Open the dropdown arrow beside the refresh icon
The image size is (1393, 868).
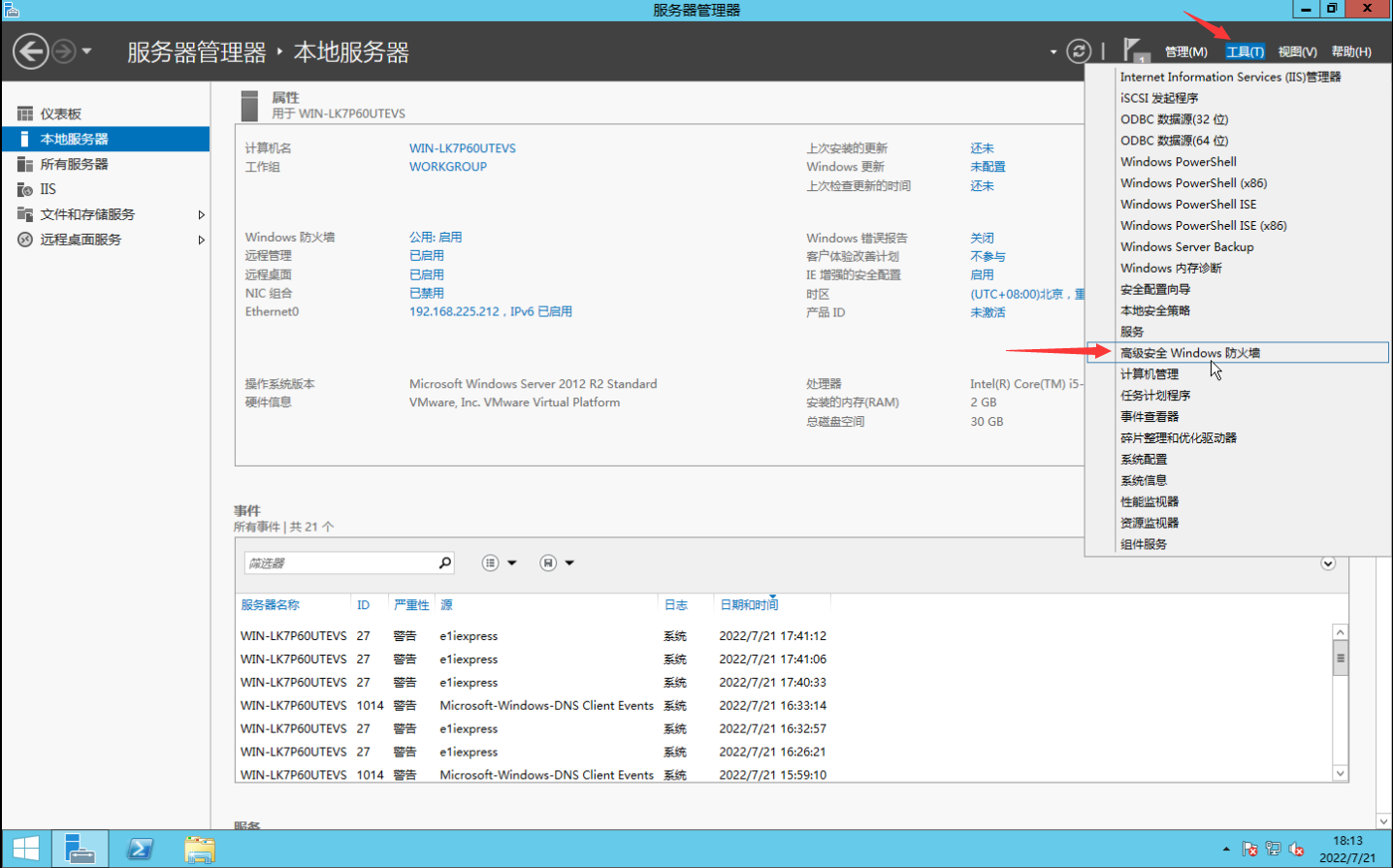[x=1053, y=52]
